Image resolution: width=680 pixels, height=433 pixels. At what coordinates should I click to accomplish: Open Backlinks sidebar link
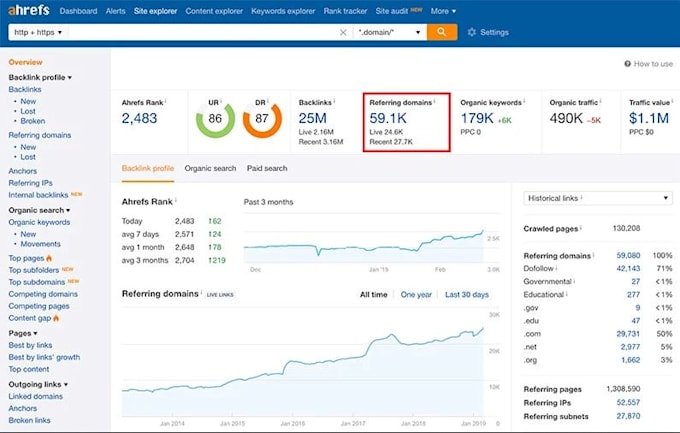pos(25,89)
